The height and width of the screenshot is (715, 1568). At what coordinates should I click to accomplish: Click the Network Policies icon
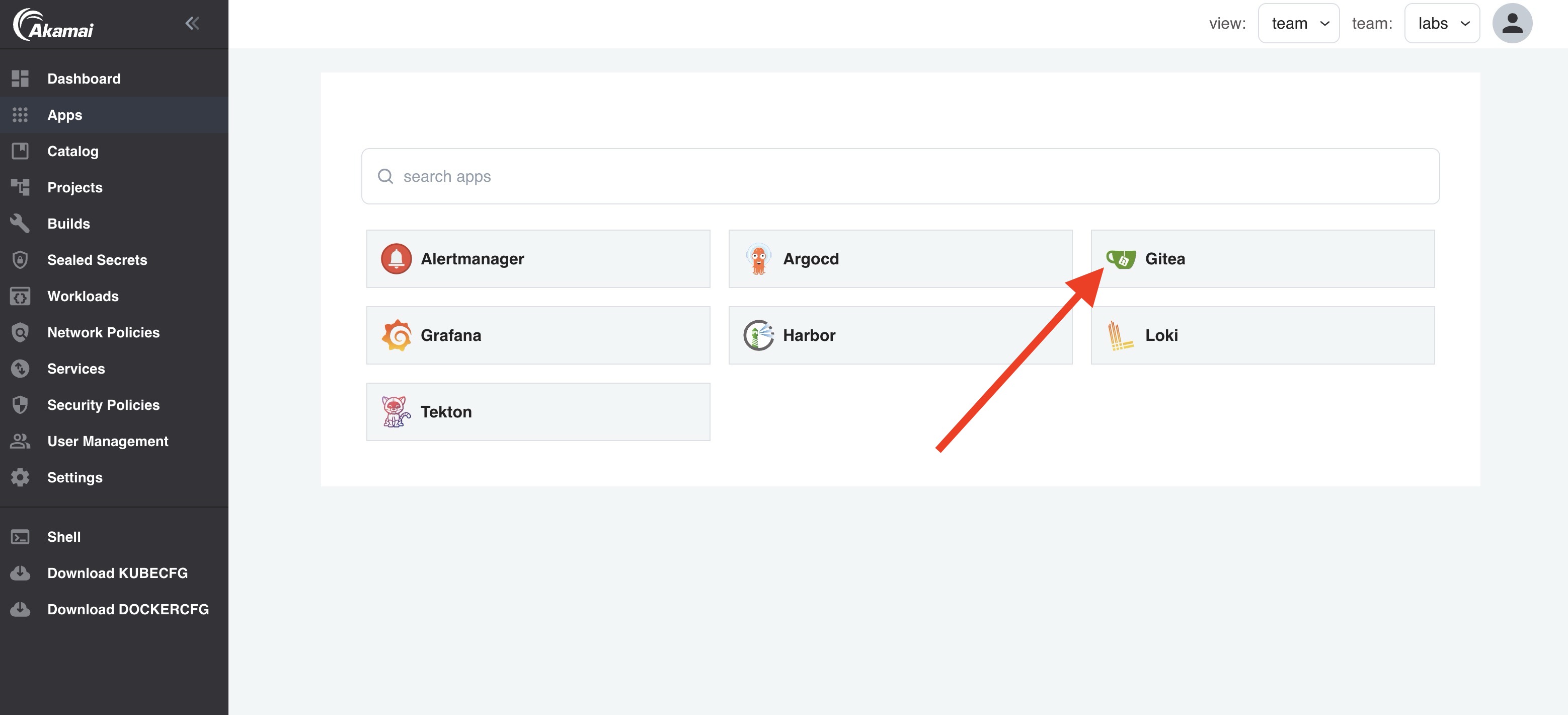click(x=20, y=332)
